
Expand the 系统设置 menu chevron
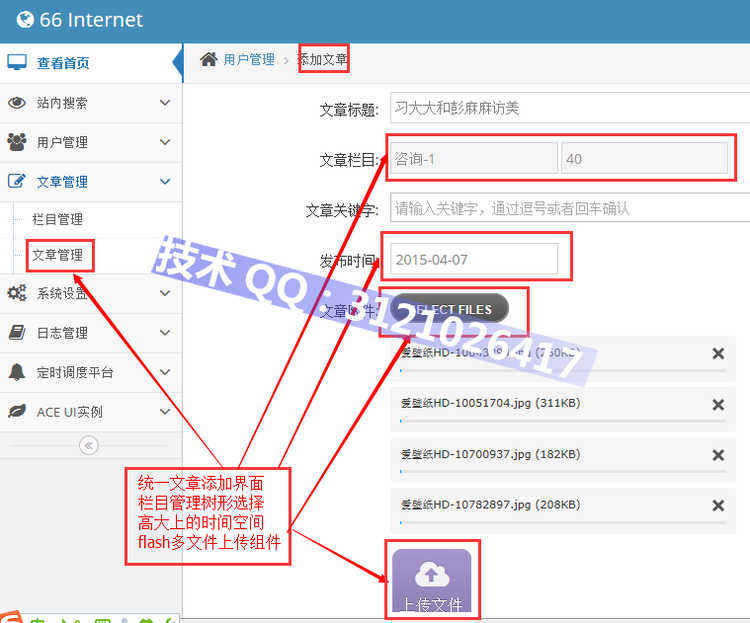coord(165,293)
